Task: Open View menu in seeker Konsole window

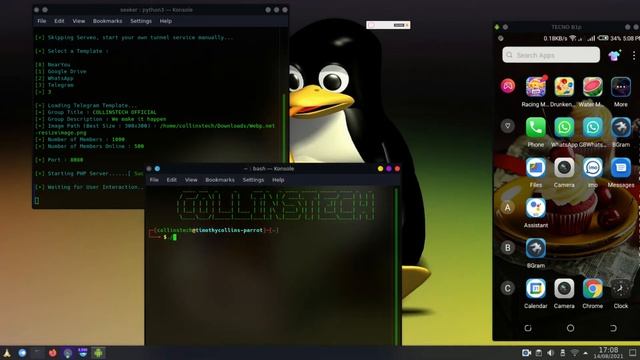Action: tap(79, 21)
